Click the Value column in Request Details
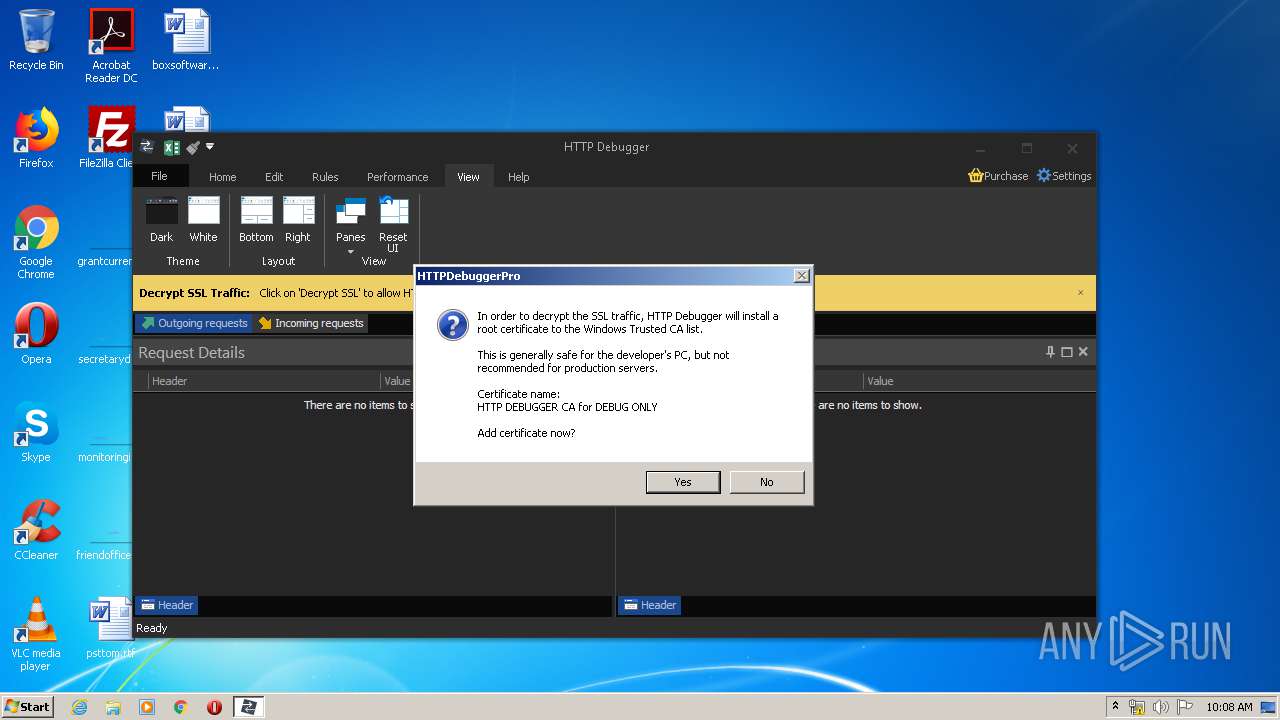 [x=398, y=381]
